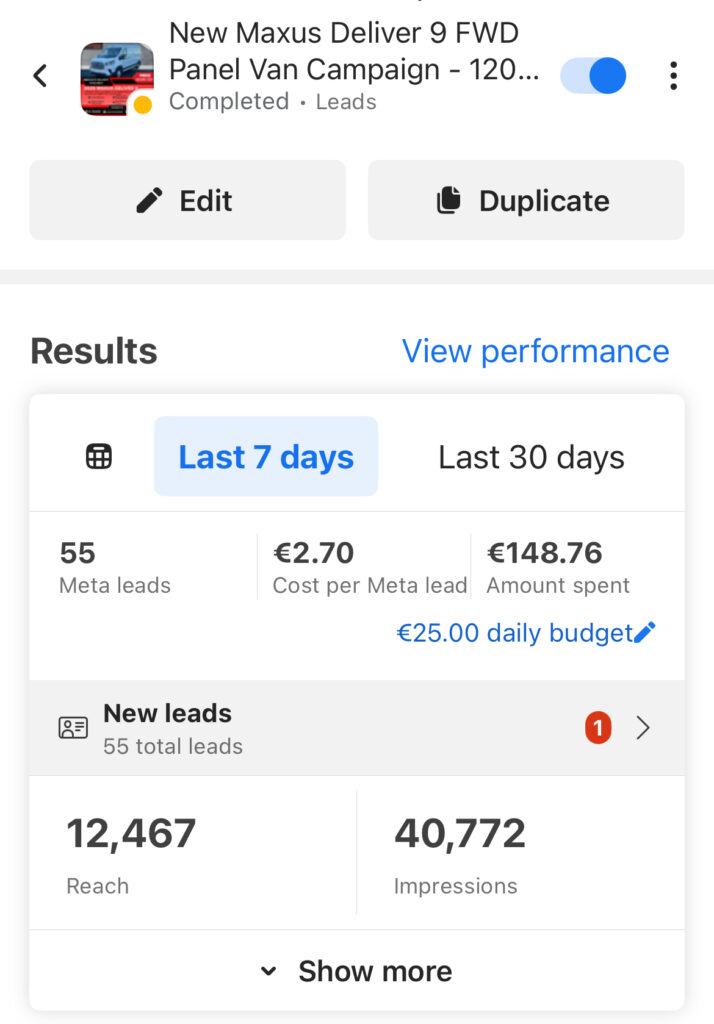Switch to the Last 30 days tab
Image resolution: width=714 pixels, height=1024 pixels.
click(x=531, y=457)
